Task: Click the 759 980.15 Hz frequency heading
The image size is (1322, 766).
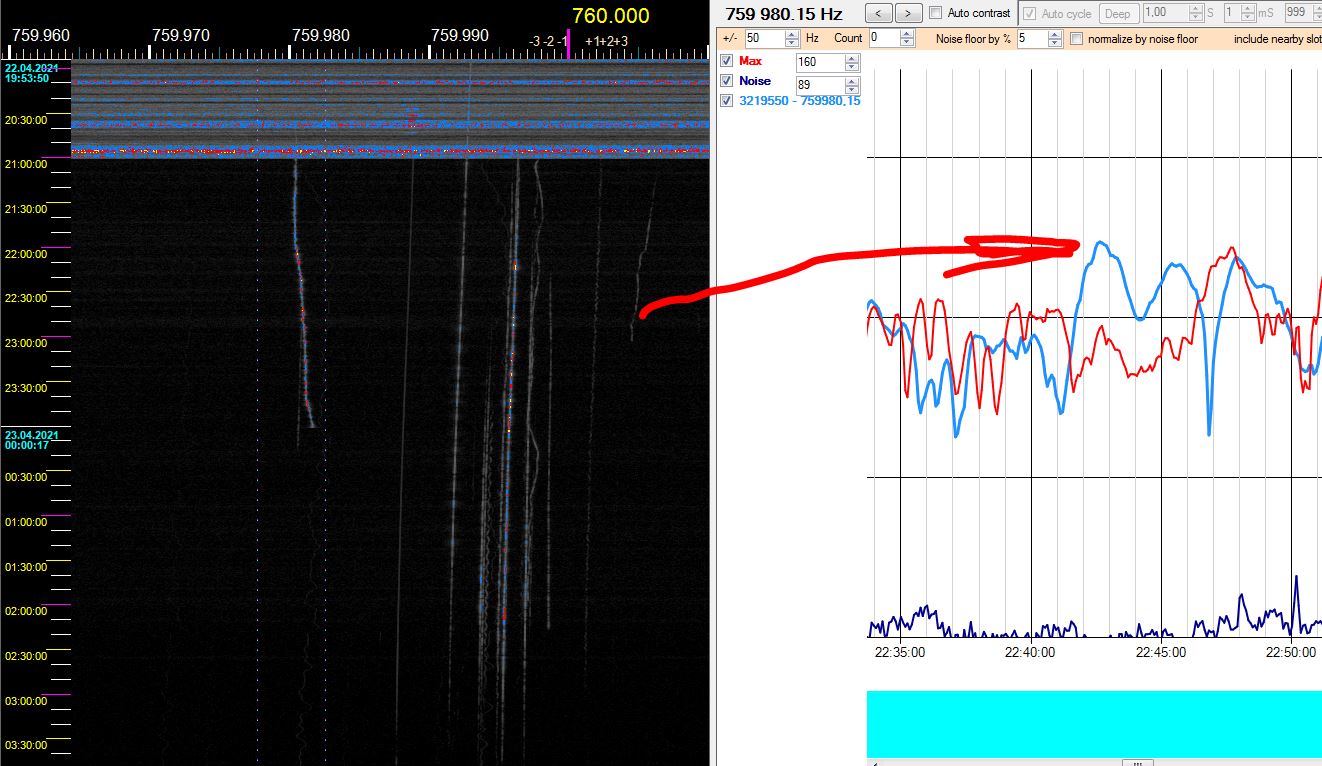Action: 784,14
